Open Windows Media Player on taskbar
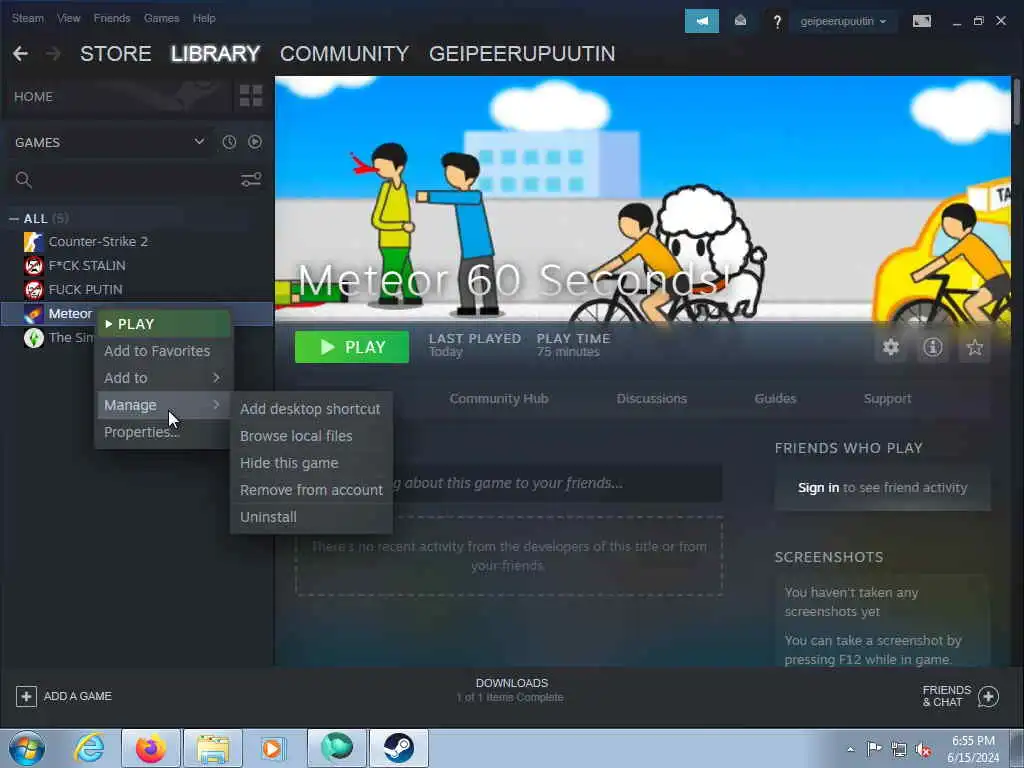This screenshot has width=1024, height=768. tap(274, 748)
